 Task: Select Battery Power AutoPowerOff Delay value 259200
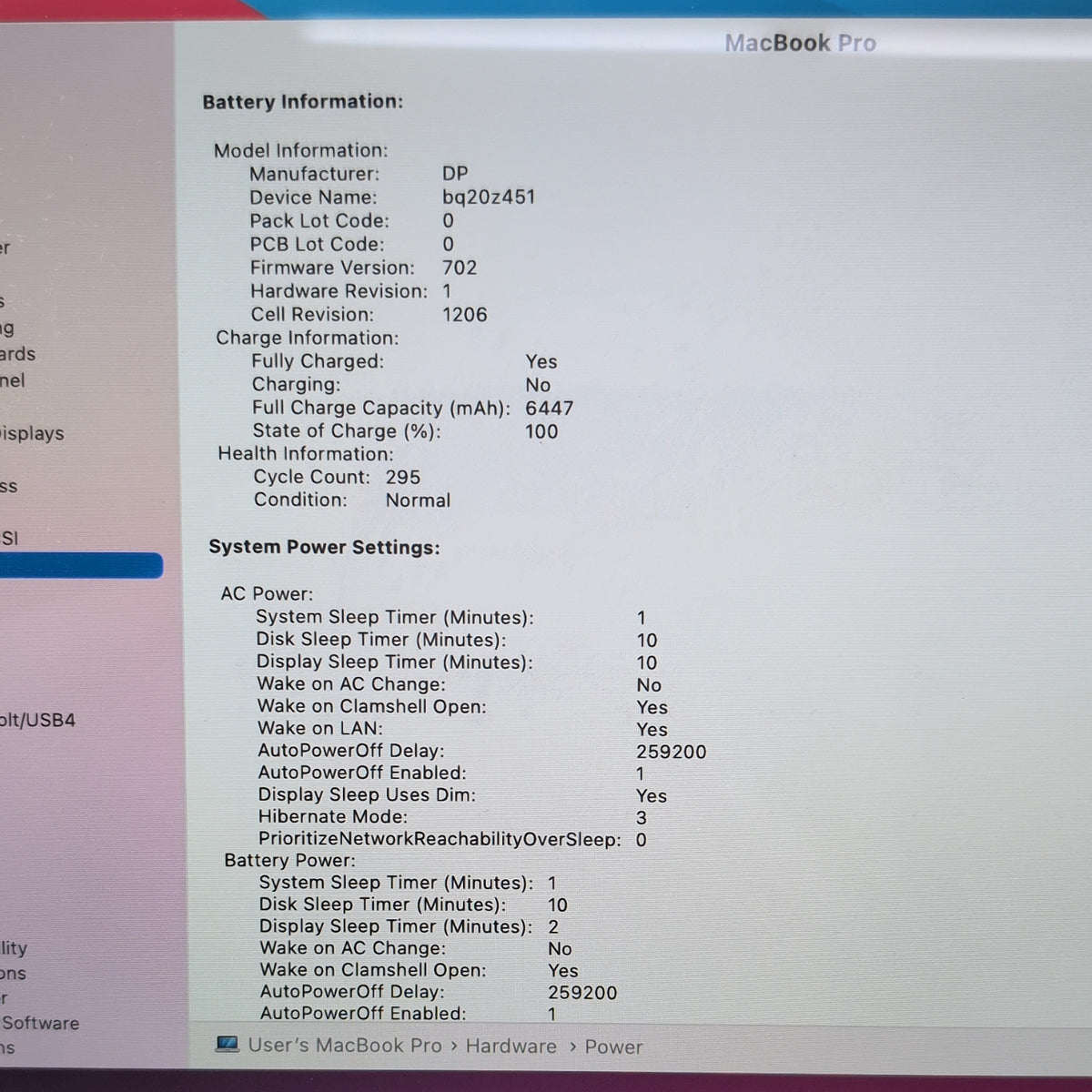pyautogui.click(x=582, y=993)
